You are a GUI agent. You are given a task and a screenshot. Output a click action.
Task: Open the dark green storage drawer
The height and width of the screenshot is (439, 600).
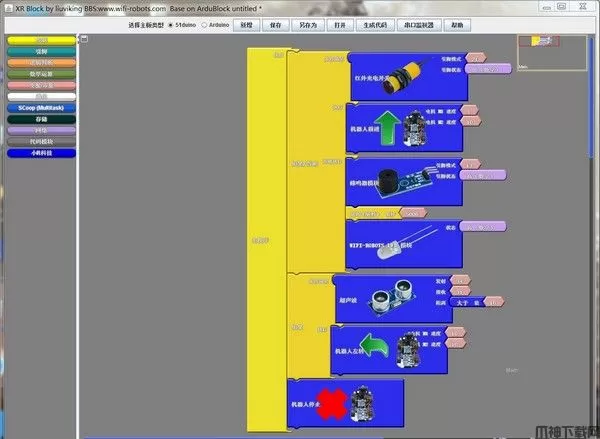[41, 119]
